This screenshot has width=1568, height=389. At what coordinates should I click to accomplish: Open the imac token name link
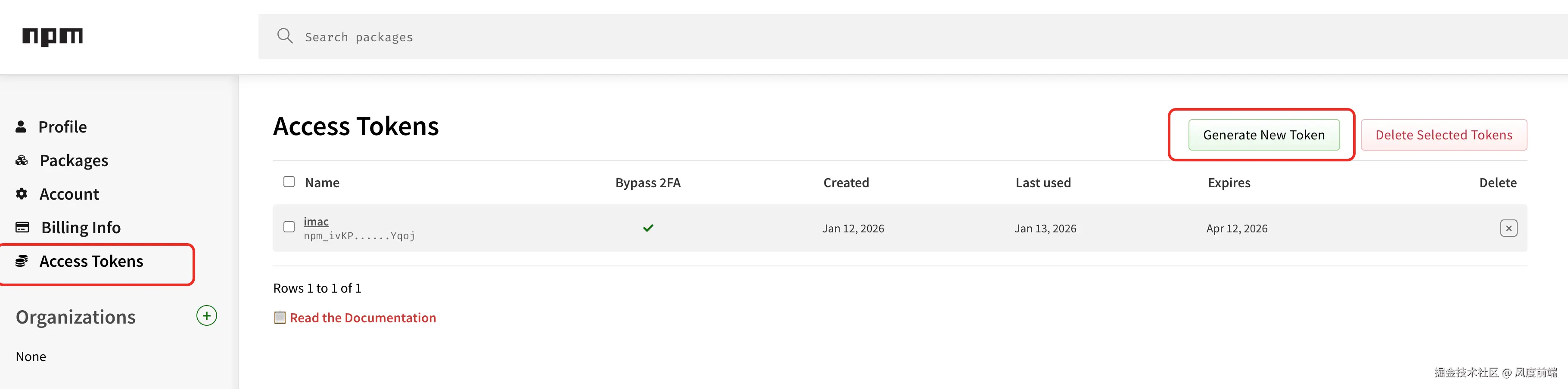tap(316, 221)
